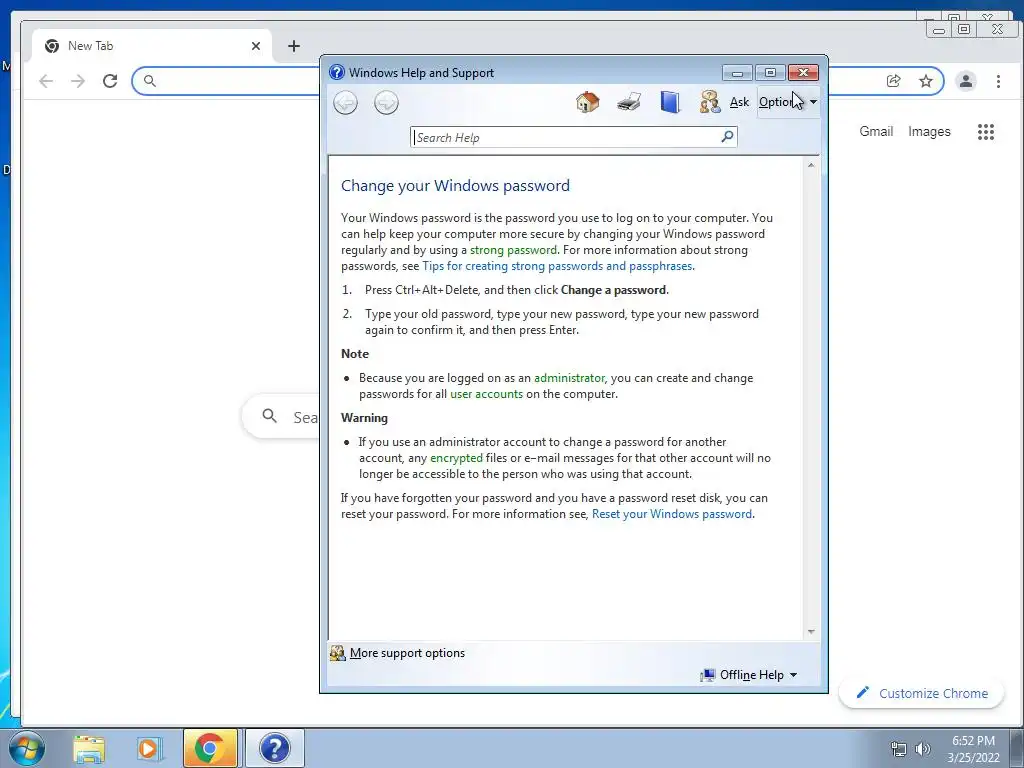1024x768 pixels.
Task: Click Help scrollbar down arrow
Action: 810,632
